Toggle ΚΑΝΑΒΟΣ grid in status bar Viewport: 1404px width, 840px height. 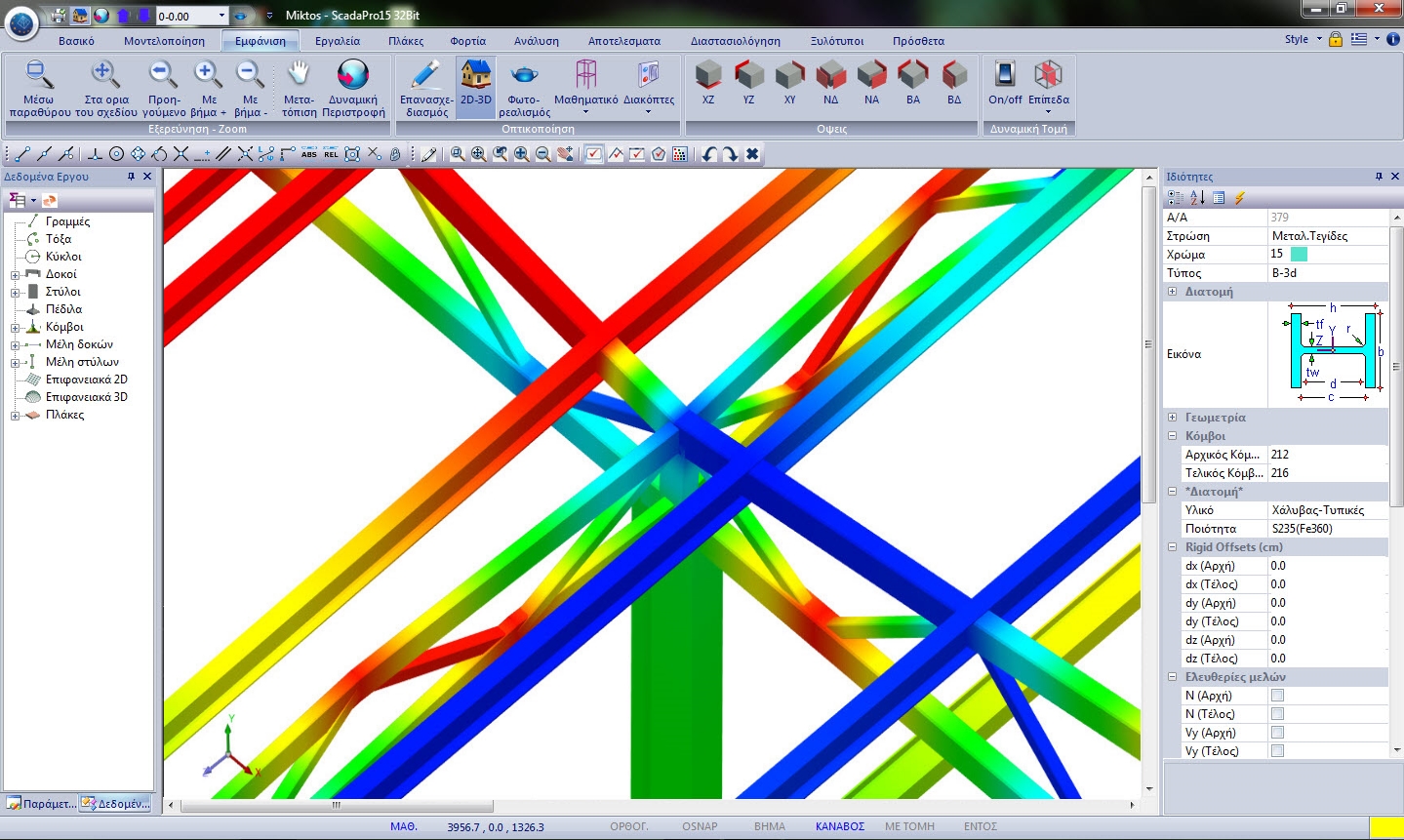[840, 826]
